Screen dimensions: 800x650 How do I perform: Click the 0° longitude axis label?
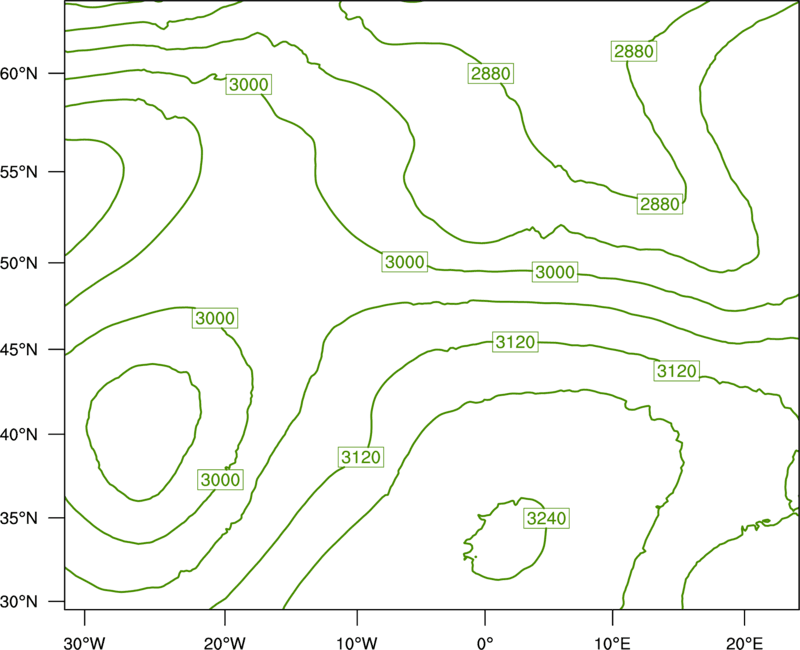tap(485, 643)
